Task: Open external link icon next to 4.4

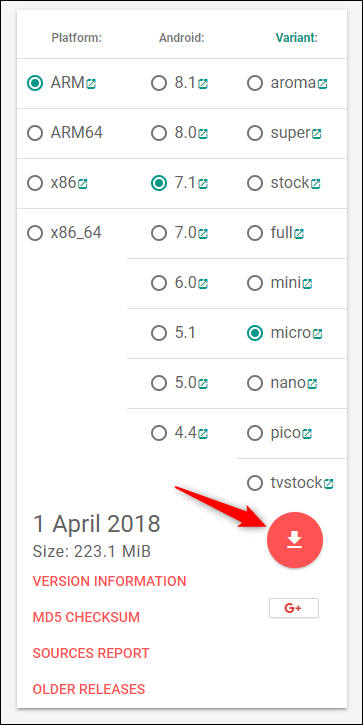Action: click(203, 434)
